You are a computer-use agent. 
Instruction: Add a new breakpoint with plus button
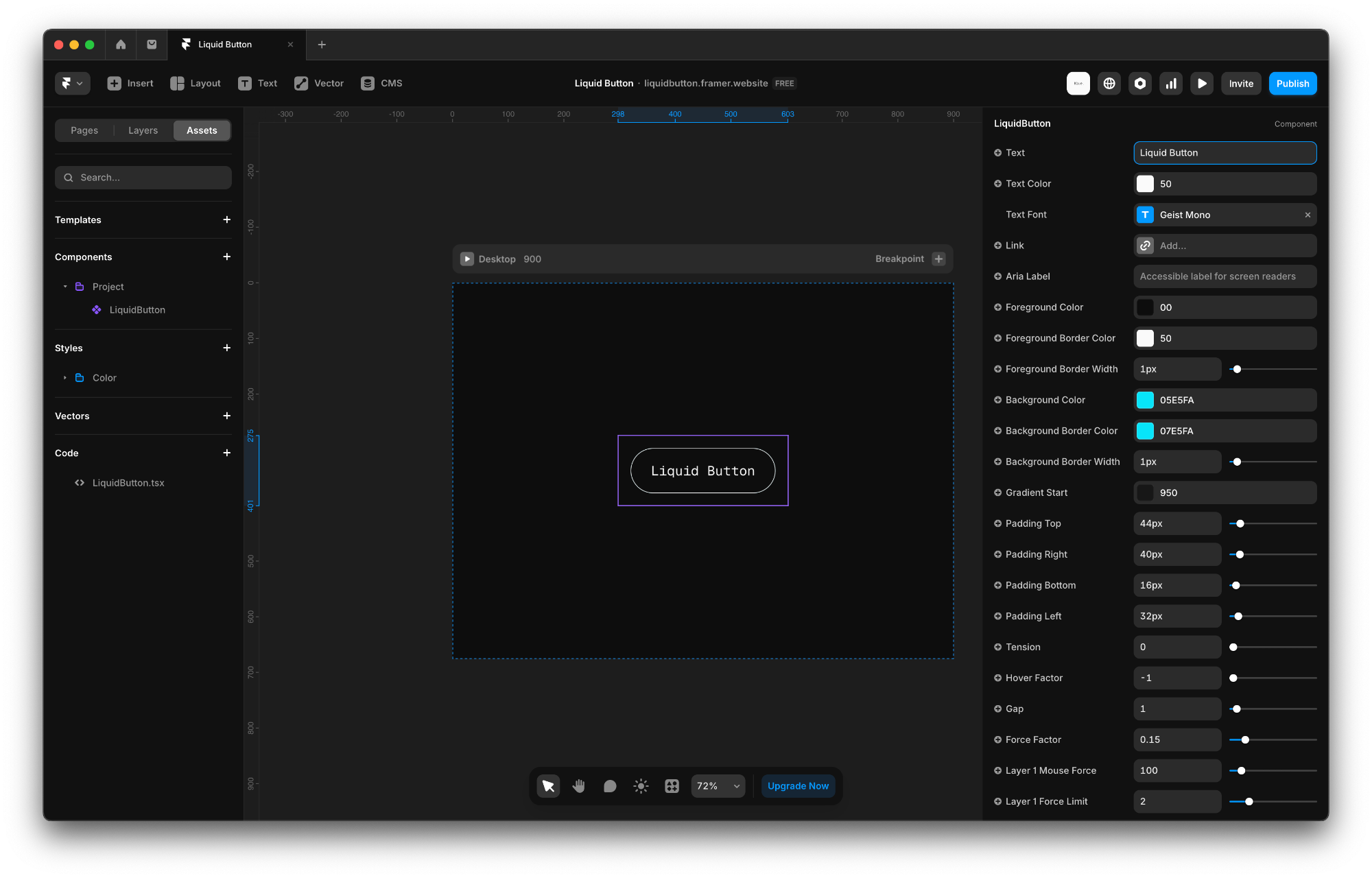tap(938, 259)
